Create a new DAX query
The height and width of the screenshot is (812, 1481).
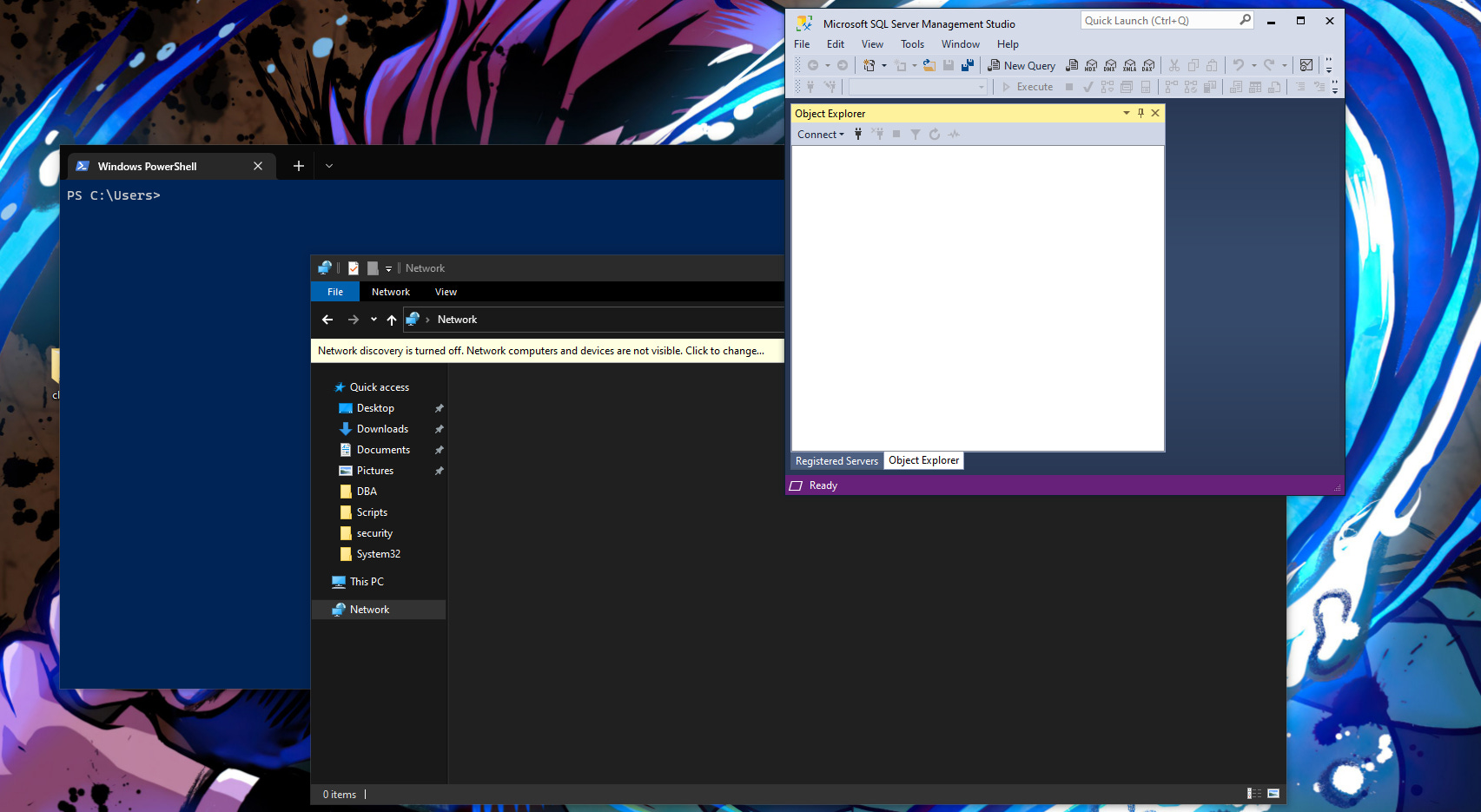click(1149, 65)
